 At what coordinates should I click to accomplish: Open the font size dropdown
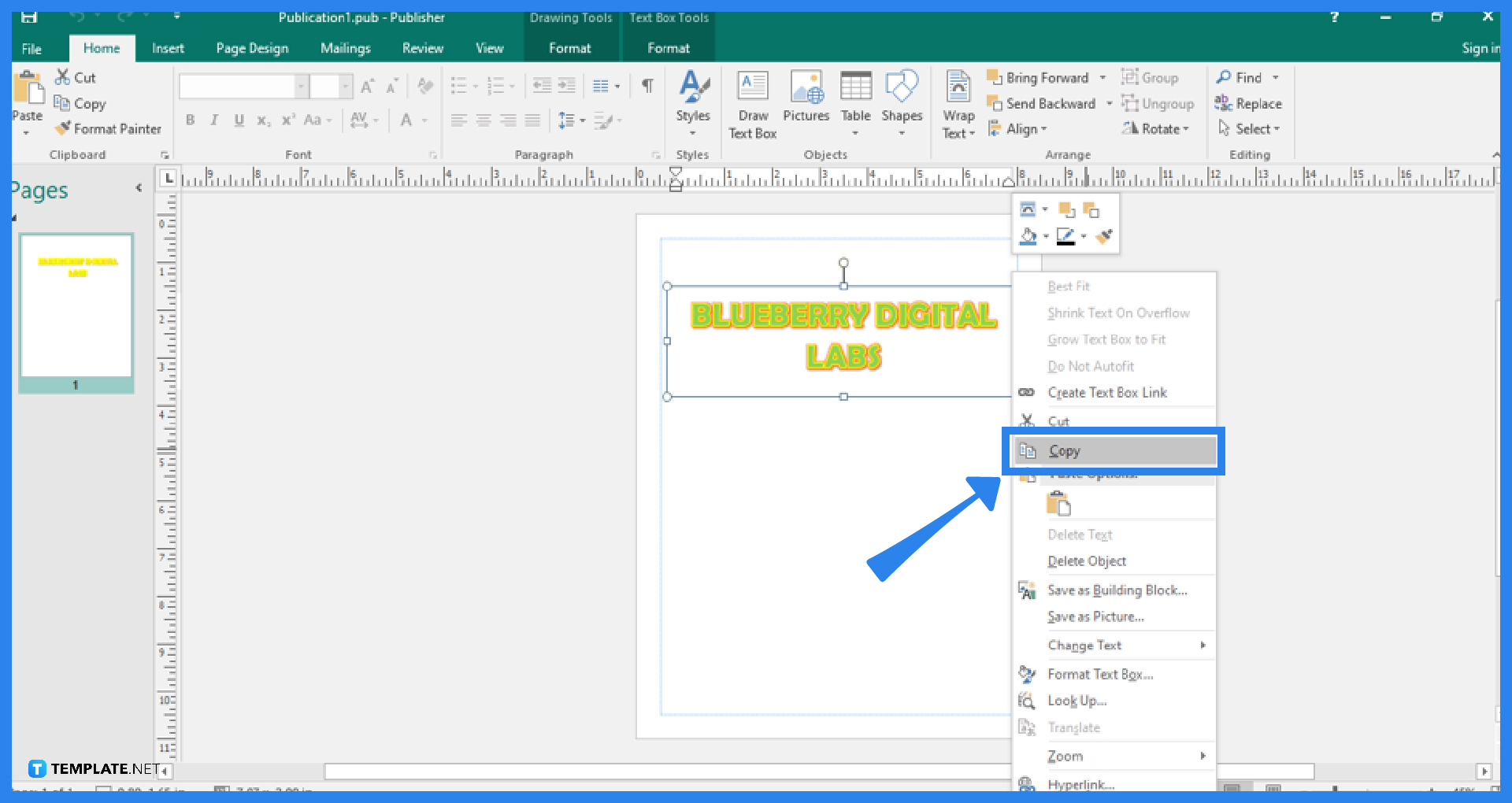coord(345,86)
